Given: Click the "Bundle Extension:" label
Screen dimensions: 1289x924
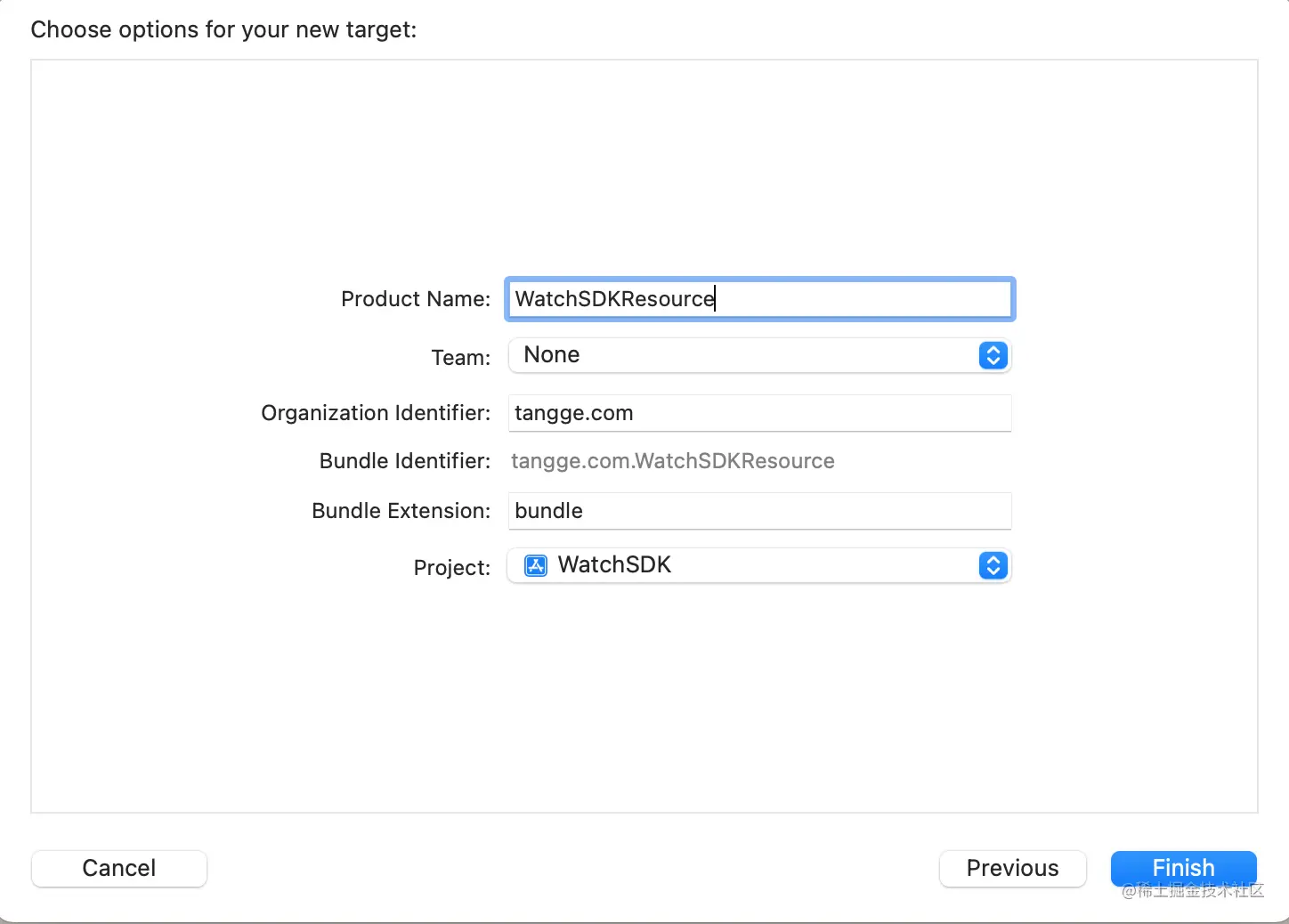Looking at the screenshot, I should point(401,511).
